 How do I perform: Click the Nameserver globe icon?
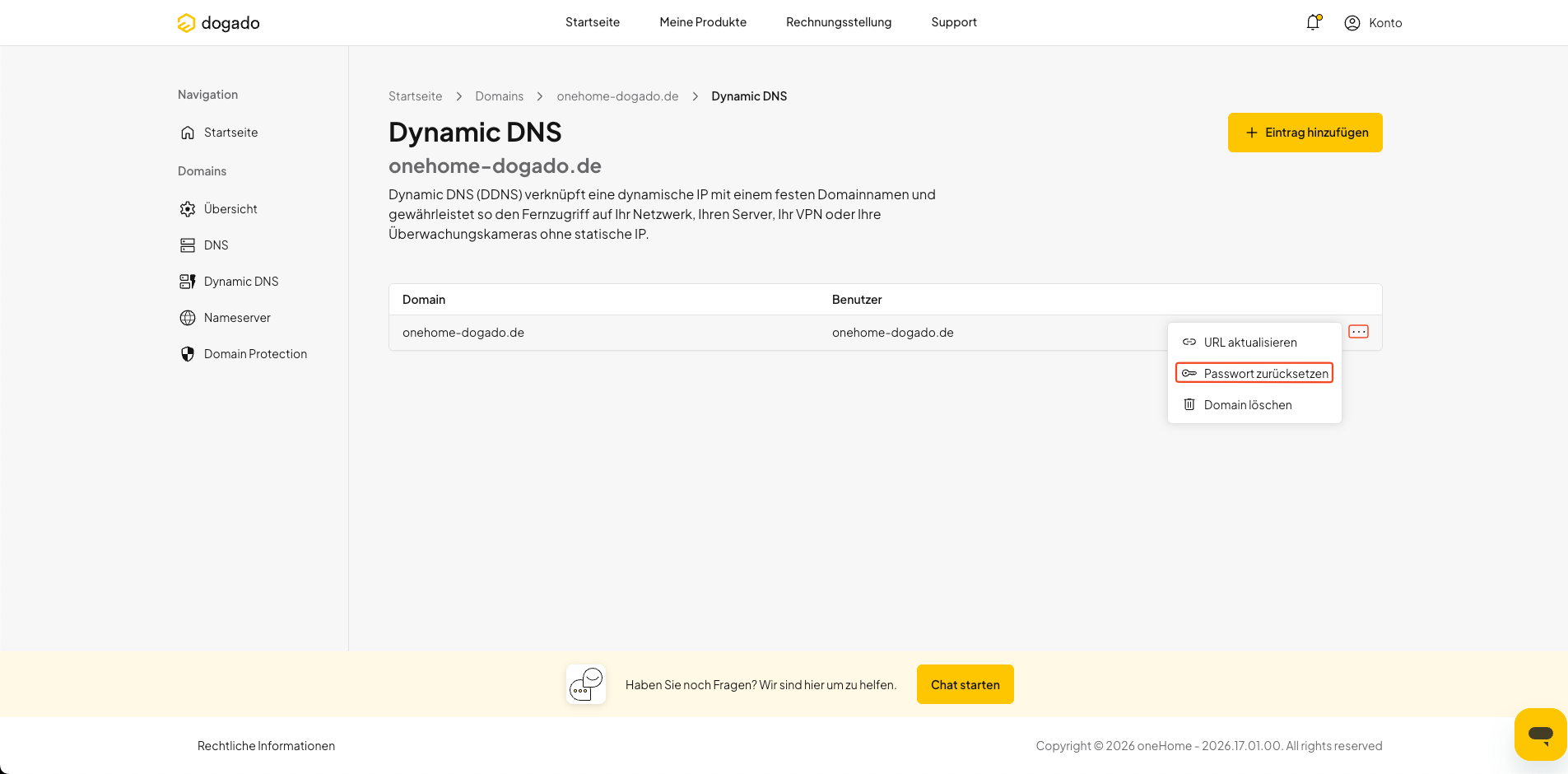pyautogui.click(x=188, y=318)
